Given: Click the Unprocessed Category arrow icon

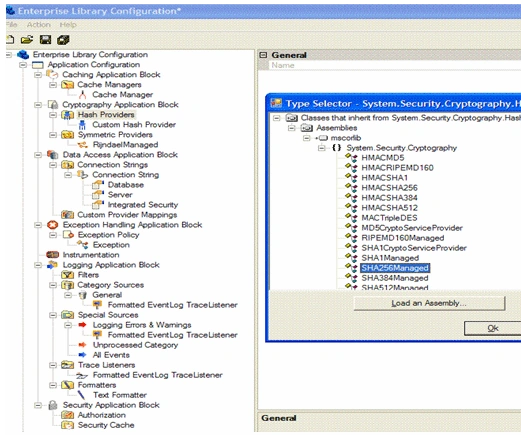Looking at the screenshot, I should coord(82,345).
